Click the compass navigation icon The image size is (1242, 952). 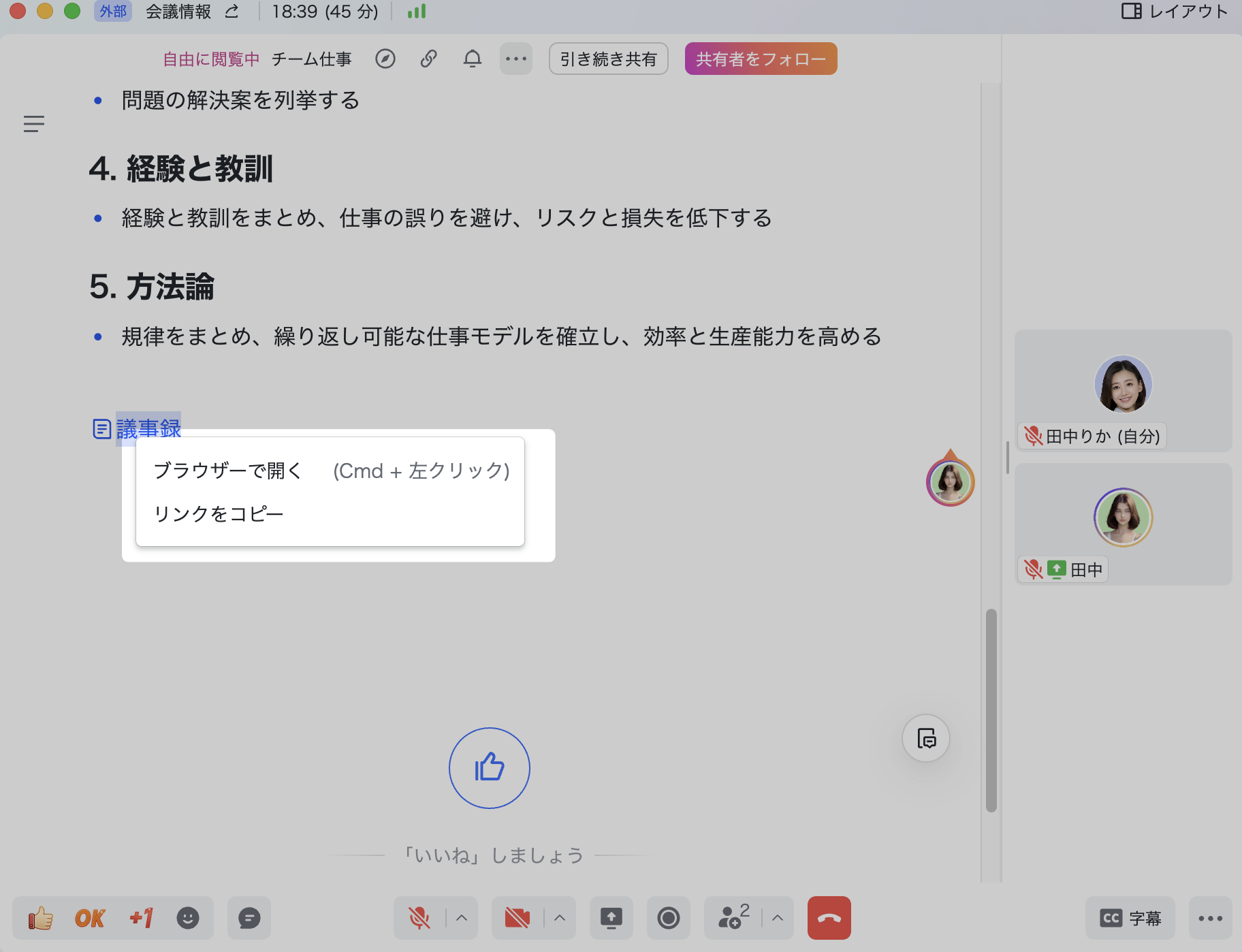pos(385,59)
